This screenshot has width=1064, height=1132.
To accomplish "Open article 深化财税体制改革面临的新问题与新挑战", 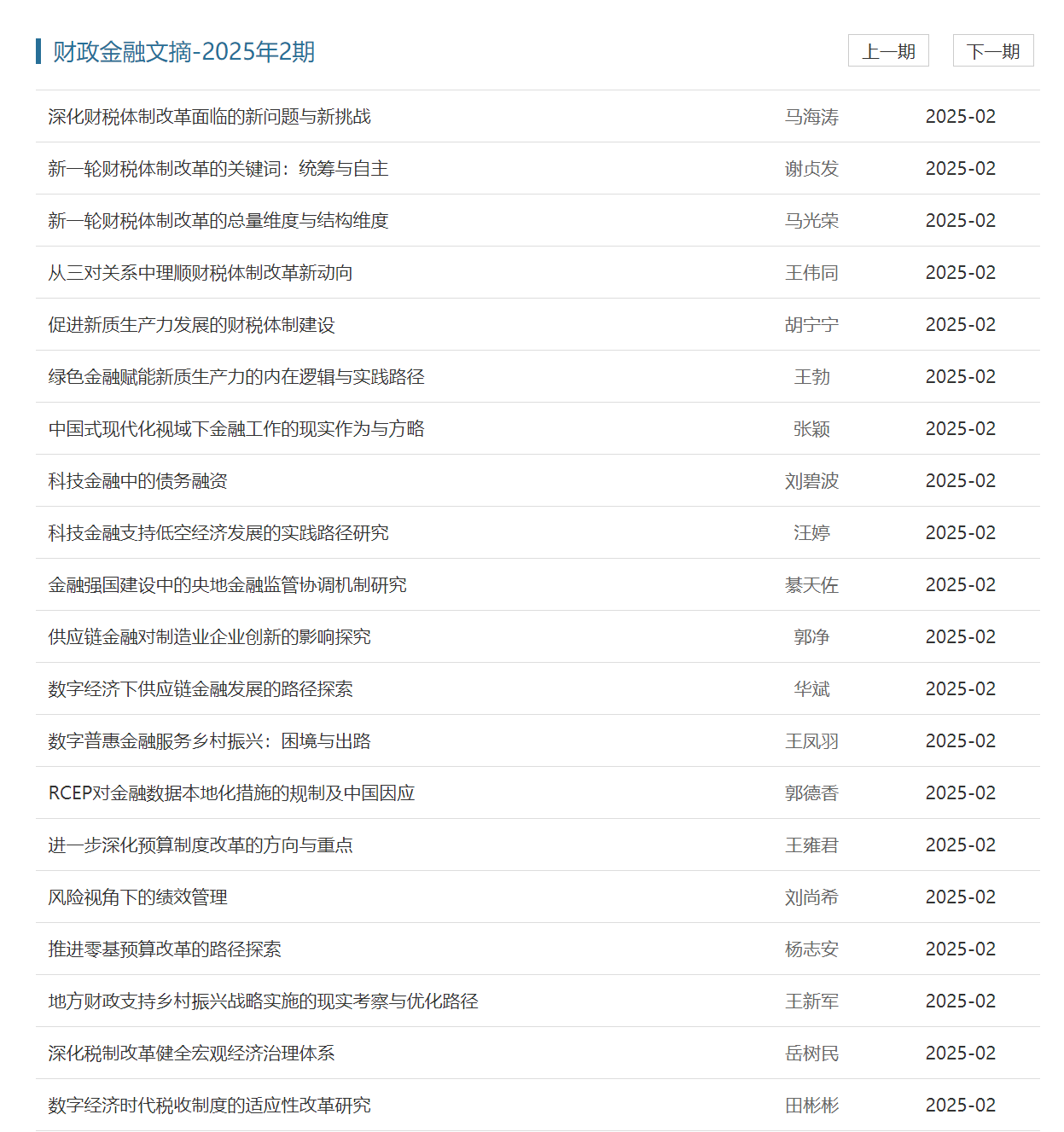I will (x=209, y=117).
